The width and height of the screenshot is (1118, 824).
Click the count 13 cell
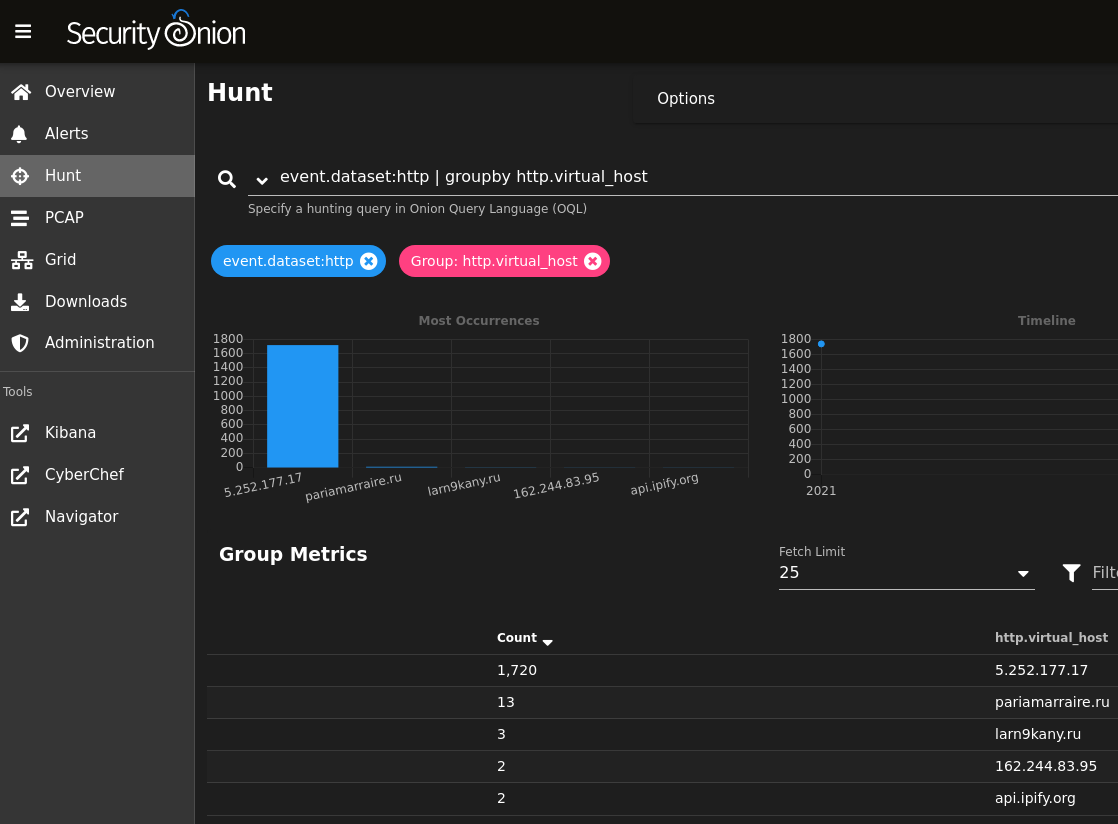point(506,703)
